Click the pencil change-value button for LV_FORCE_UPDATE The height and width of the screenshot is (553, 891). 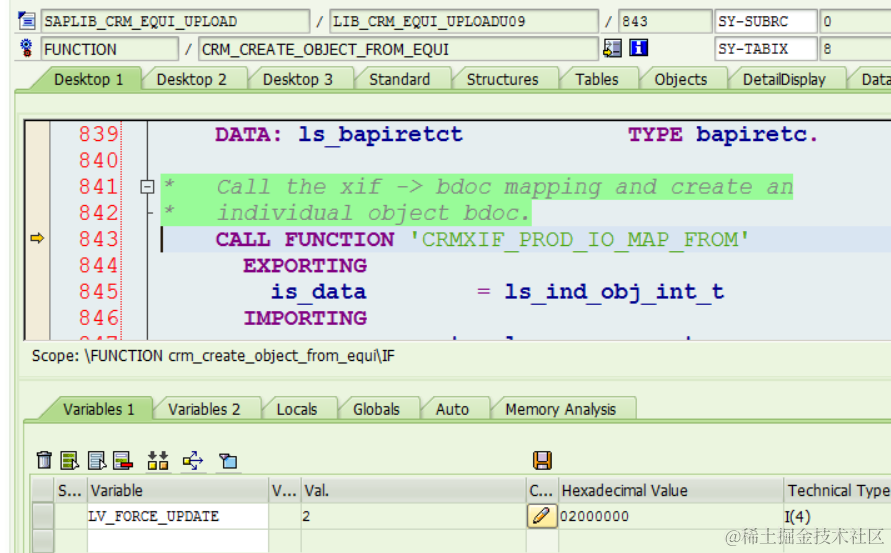pos(542,516)
